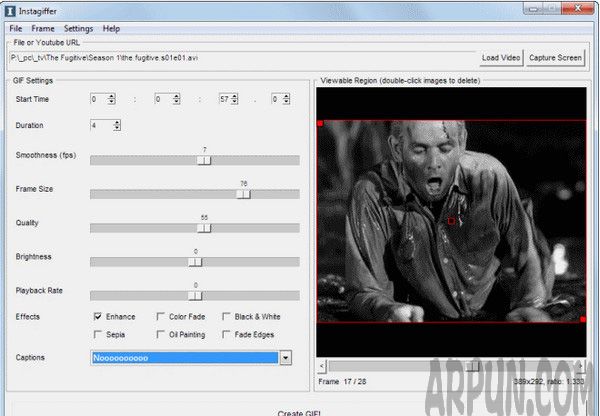This screenshot has width=600, height=416.
Task: Click the red center marker in the preview
Action: click(451, 221)
